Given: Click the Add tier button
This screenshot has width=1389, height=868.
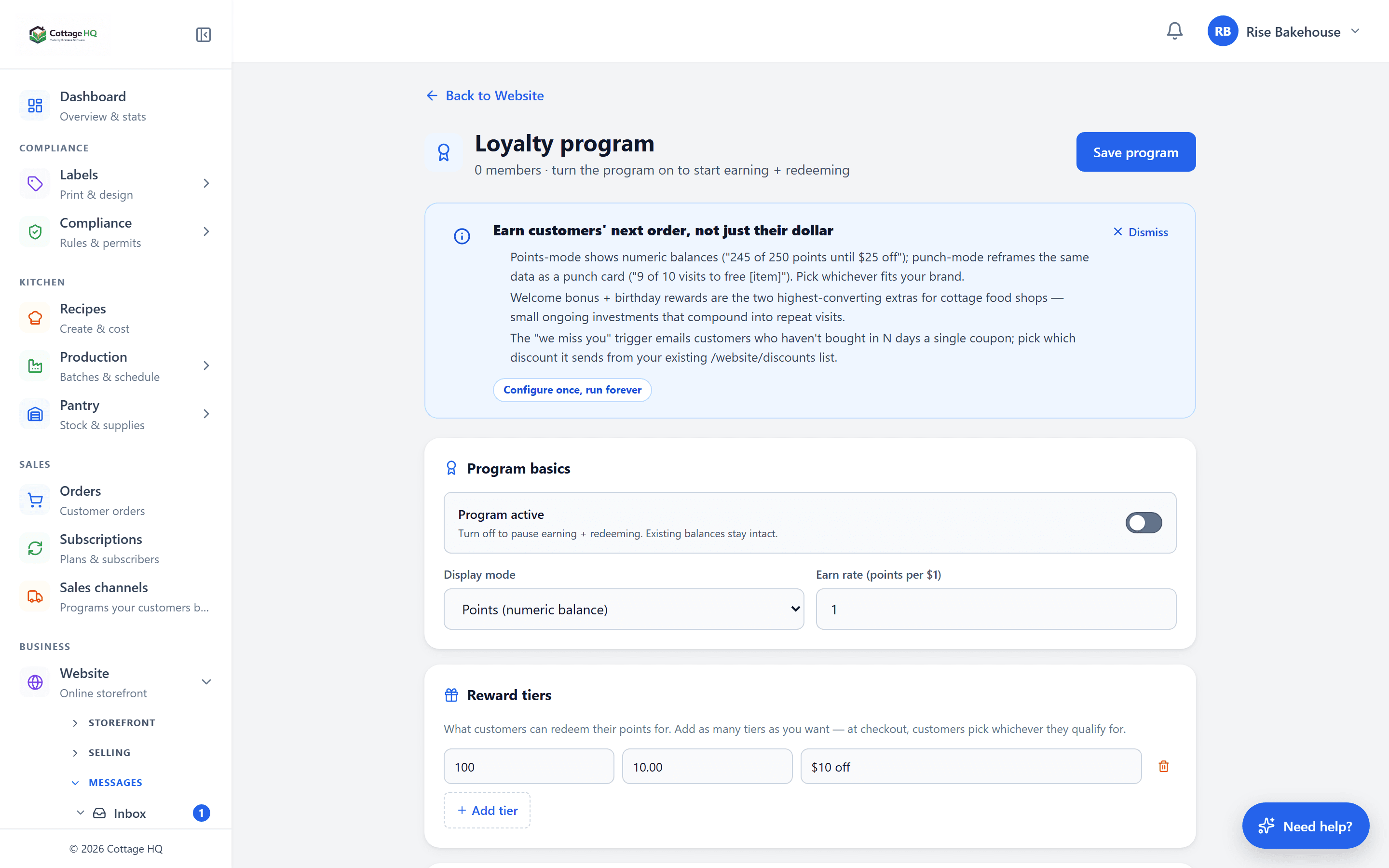Looking at the screenshot, I should pos(487,810).
